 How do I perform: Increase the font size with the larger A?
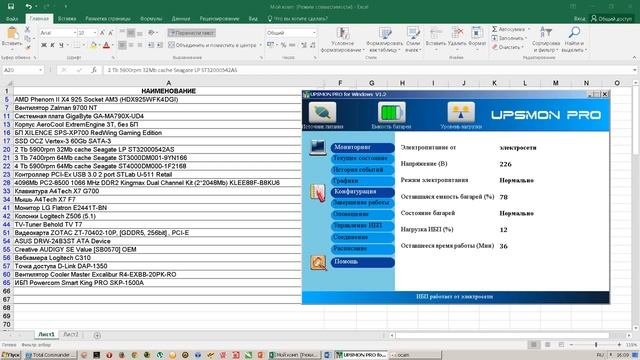[x=102, y=33]
